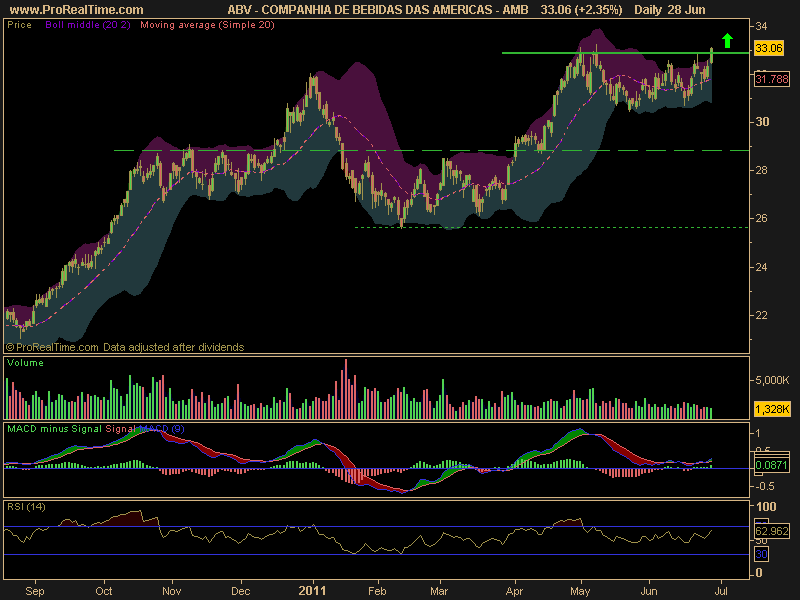Click the tallest red volume bar in January
Image resolution: width=800 pixels, height=600 pixels.
(346, 389)
